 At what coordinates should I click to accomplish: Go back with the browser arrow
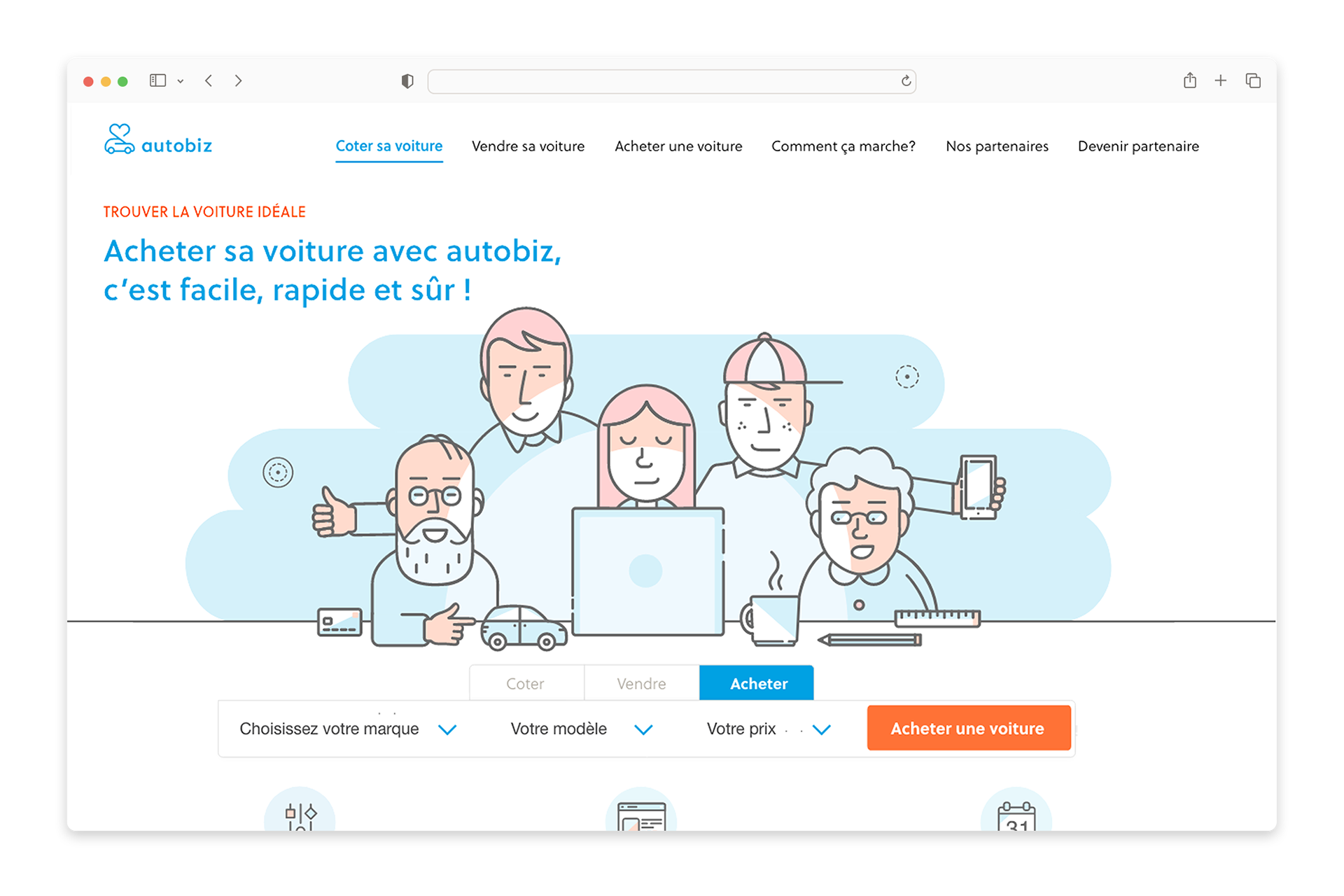tap(209, 80)
